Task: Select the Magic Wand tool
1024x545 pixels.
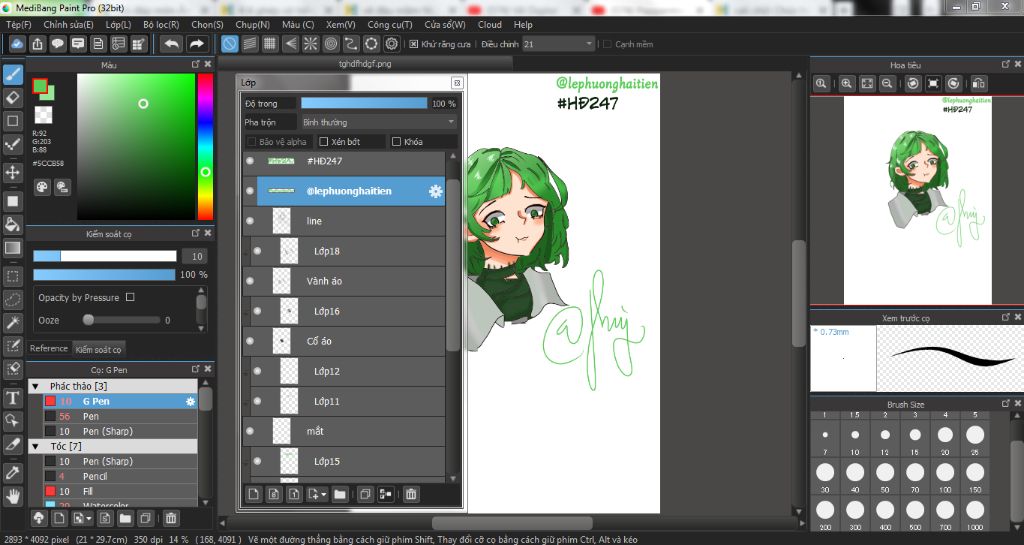Action: (12, 322)
